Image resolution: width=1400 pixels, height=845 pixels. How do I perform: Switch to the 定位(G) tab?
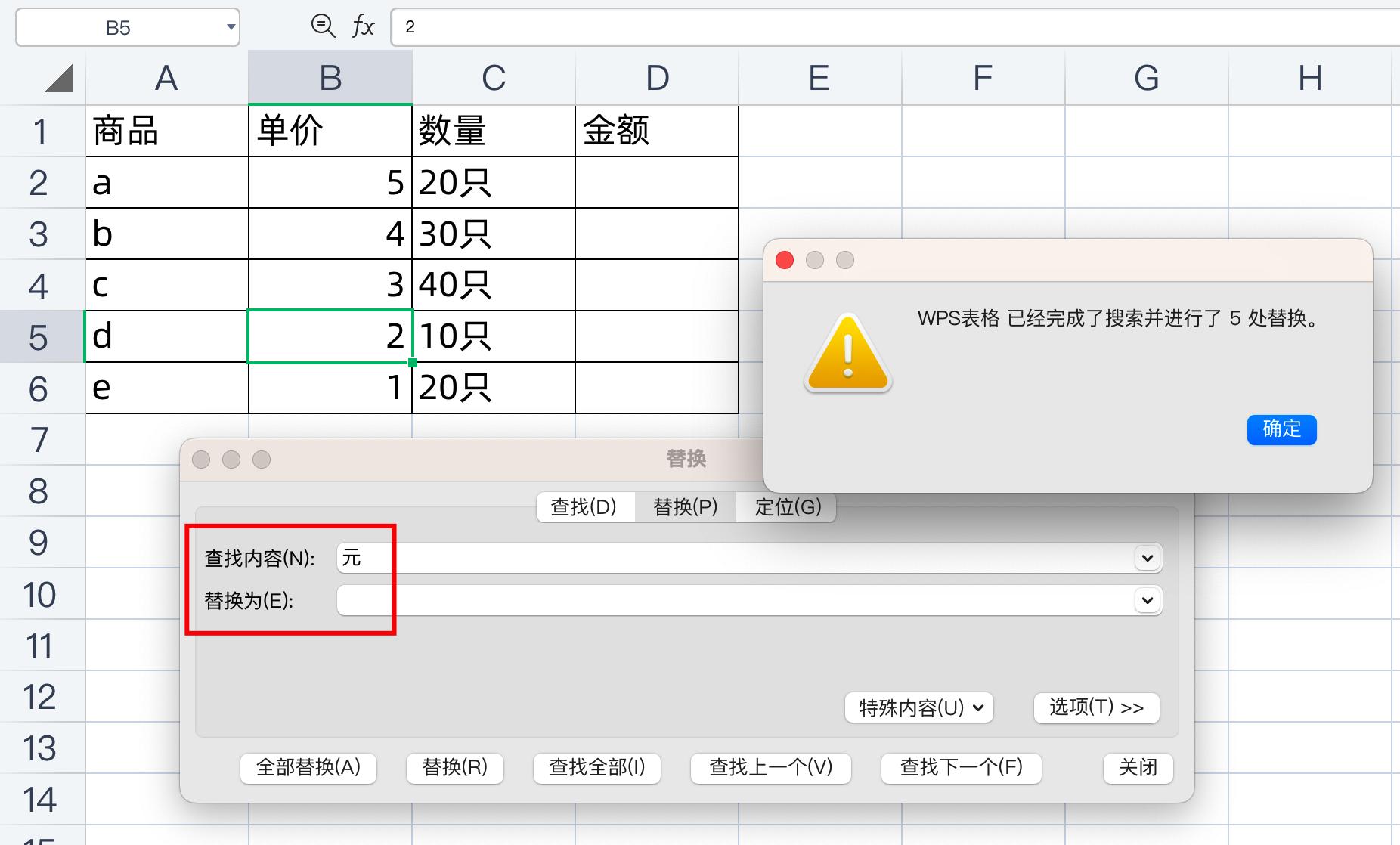tap(785, 507)
